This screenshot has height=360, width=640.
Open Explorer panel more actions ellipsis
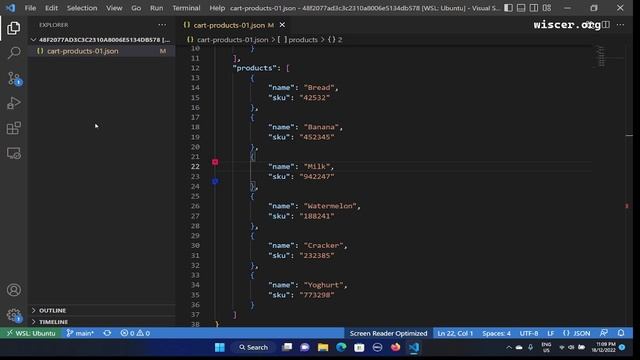pyautogui.click(x=162, y=25)
